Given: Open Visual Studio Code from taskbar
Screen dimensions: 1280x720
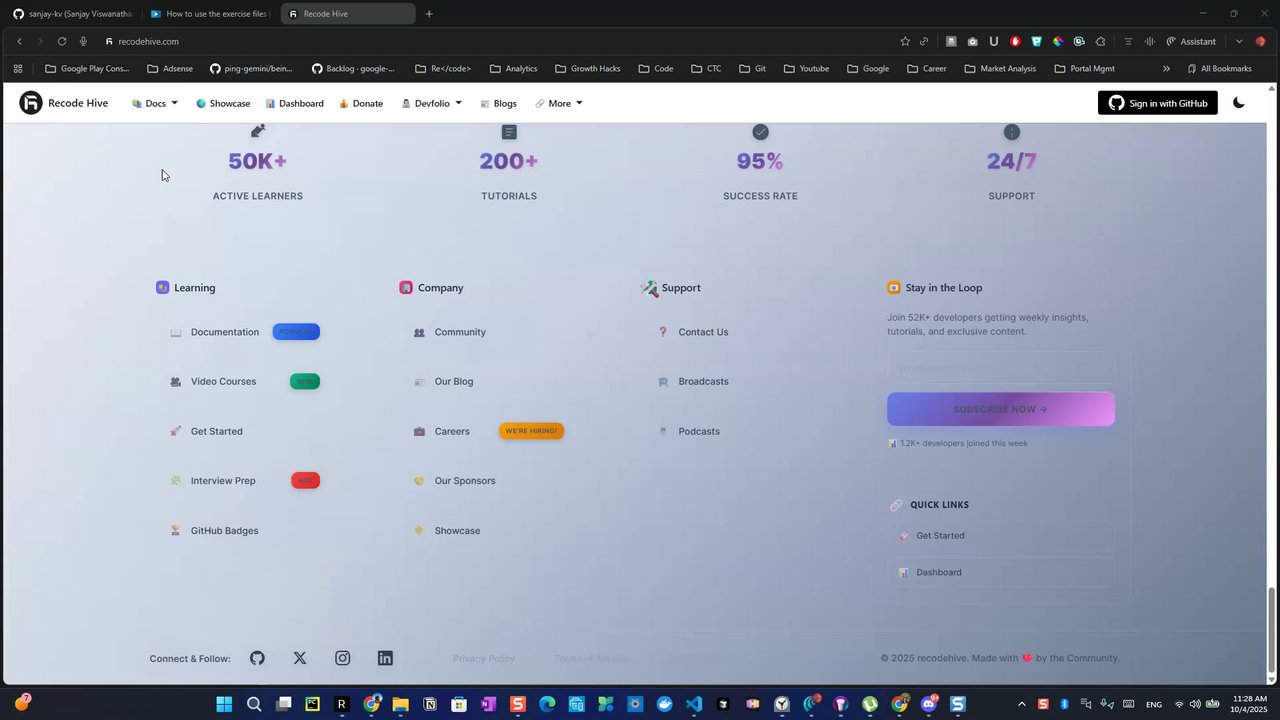Looking at the screenshot, I should 694,704.
